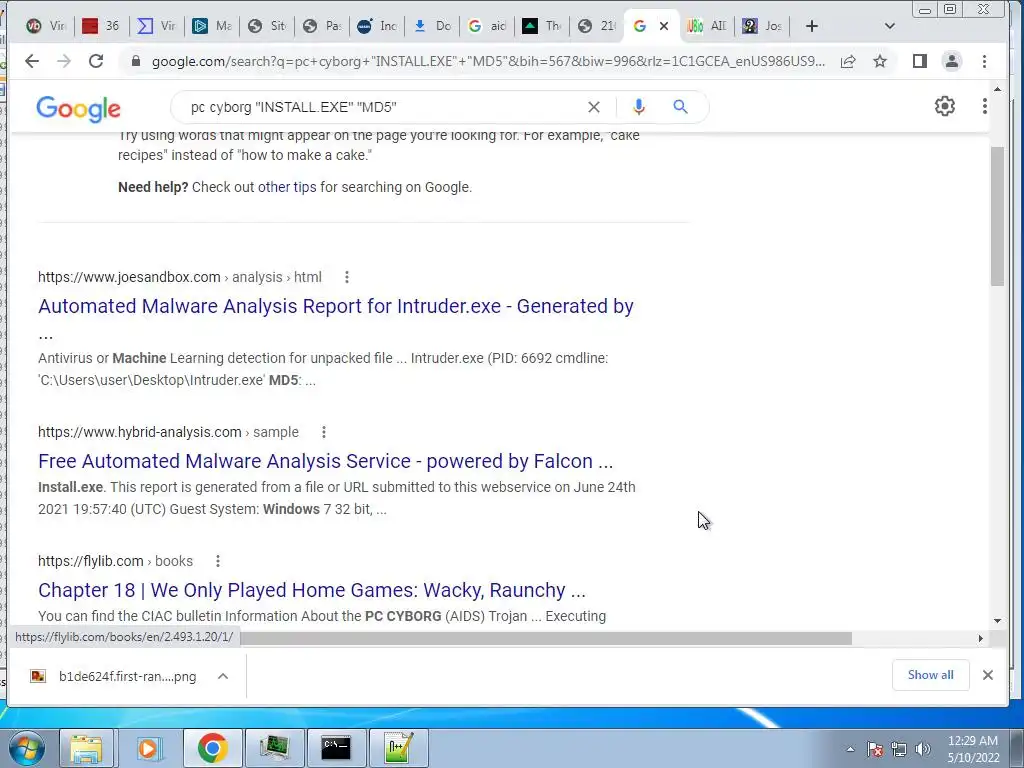Switch to the 'AID' tab
The image size is (1024, 768).
[707, 26]
